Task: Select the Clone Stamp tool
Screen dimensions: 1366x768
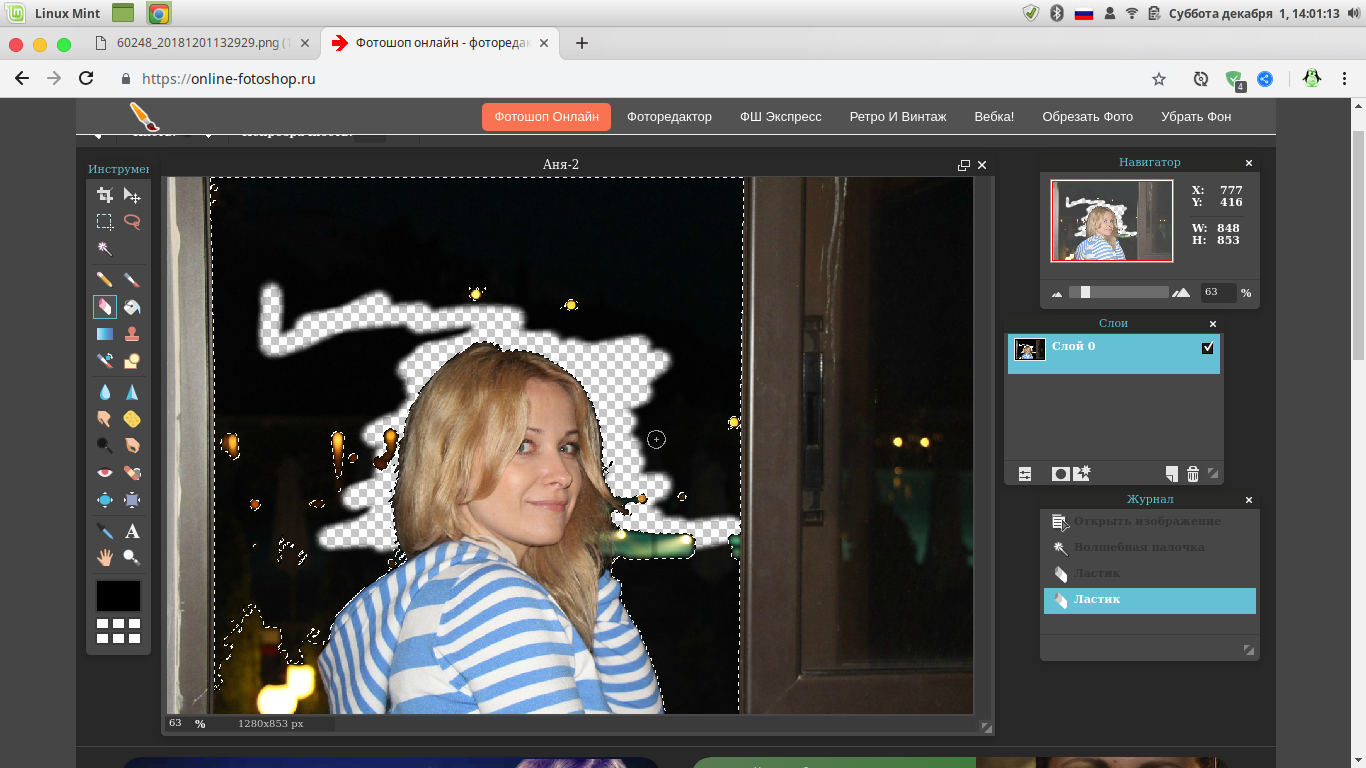Action: [132, 334]
